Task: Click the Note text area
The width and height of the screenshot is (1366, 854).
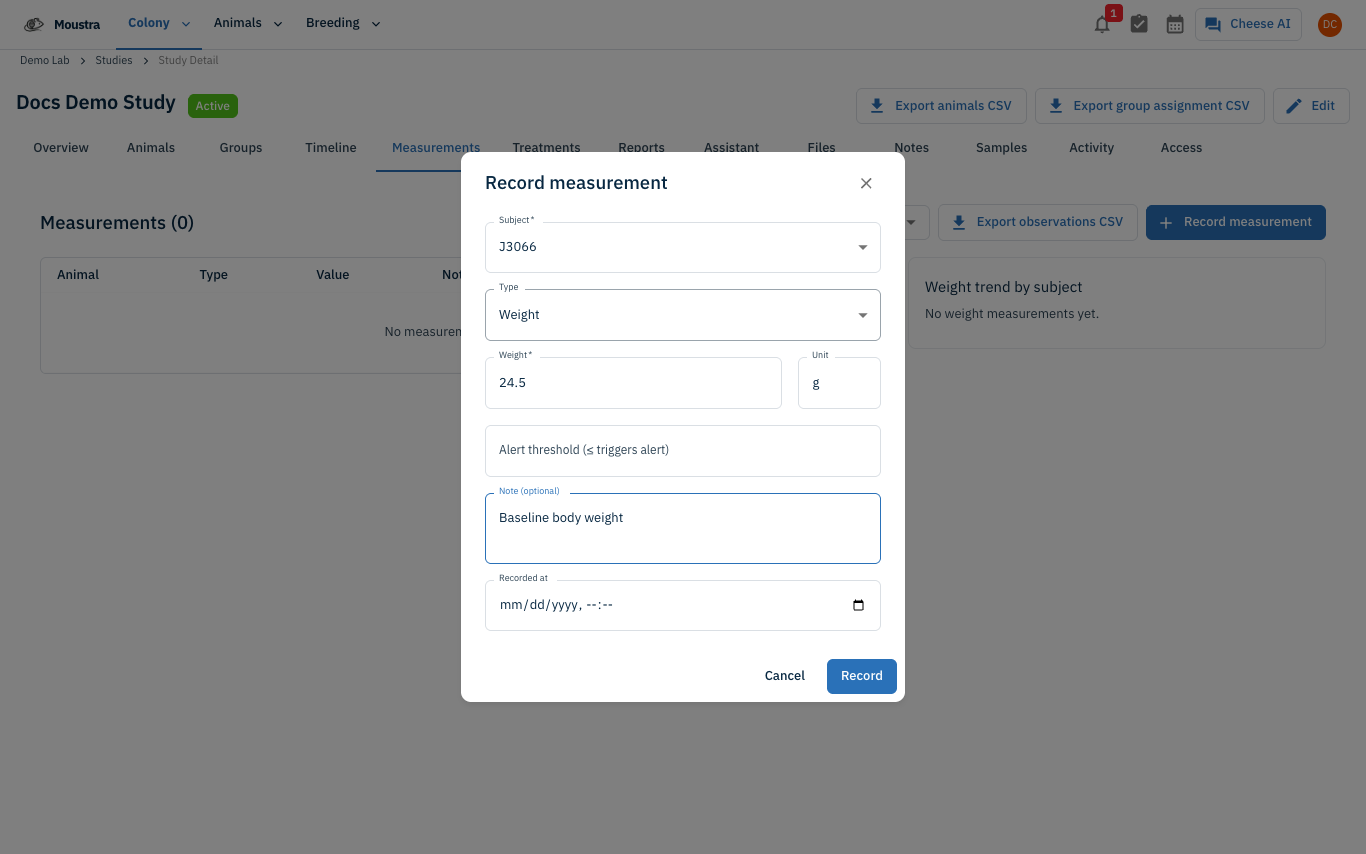Action: tap(683, 528)
